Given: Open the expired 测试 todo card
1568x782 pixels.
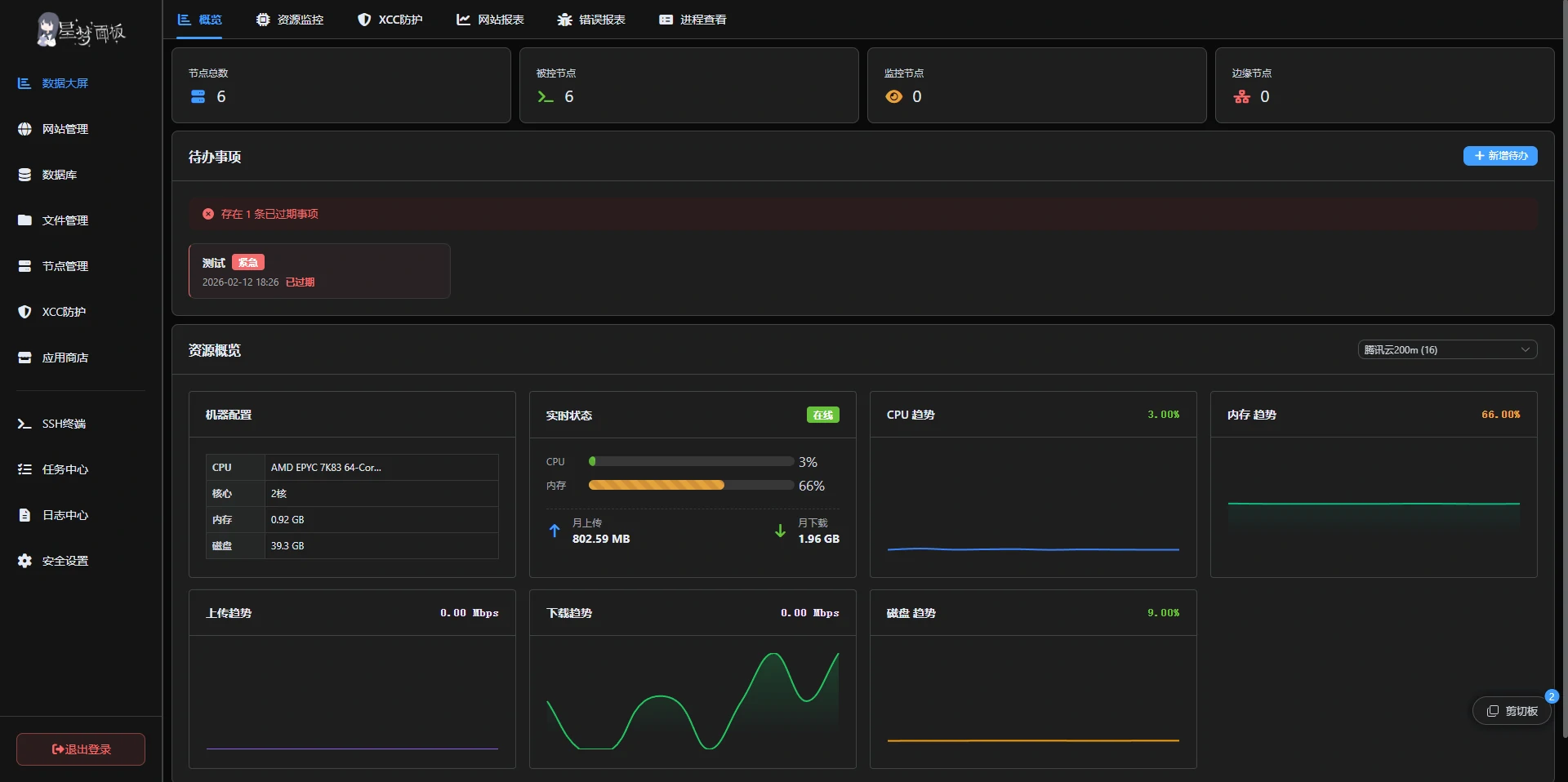Looking at the screenshot, I should pyautogui.click(x=319, y=271).
